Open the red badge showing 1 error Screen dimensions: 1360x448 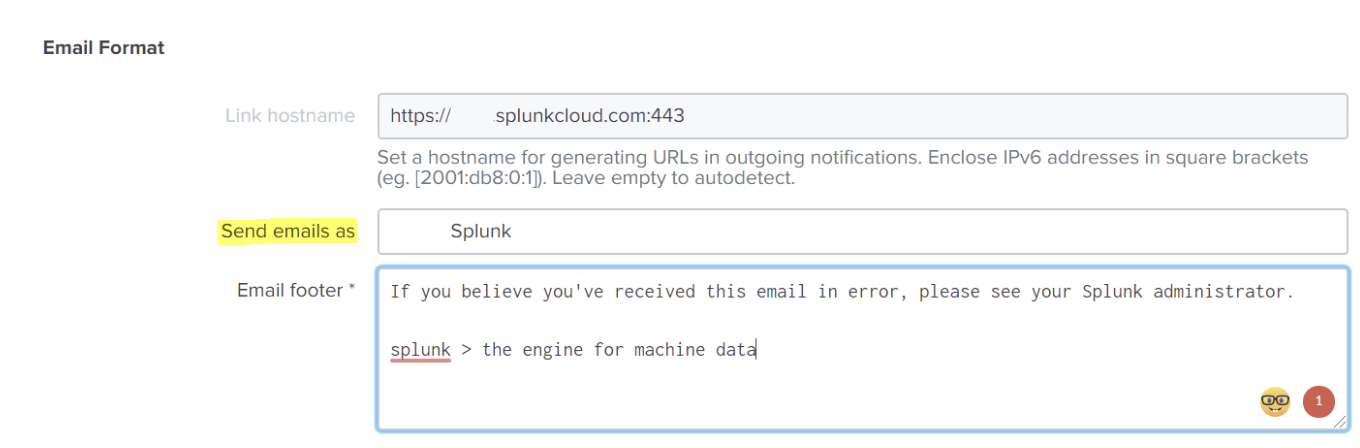[1318, 402]
